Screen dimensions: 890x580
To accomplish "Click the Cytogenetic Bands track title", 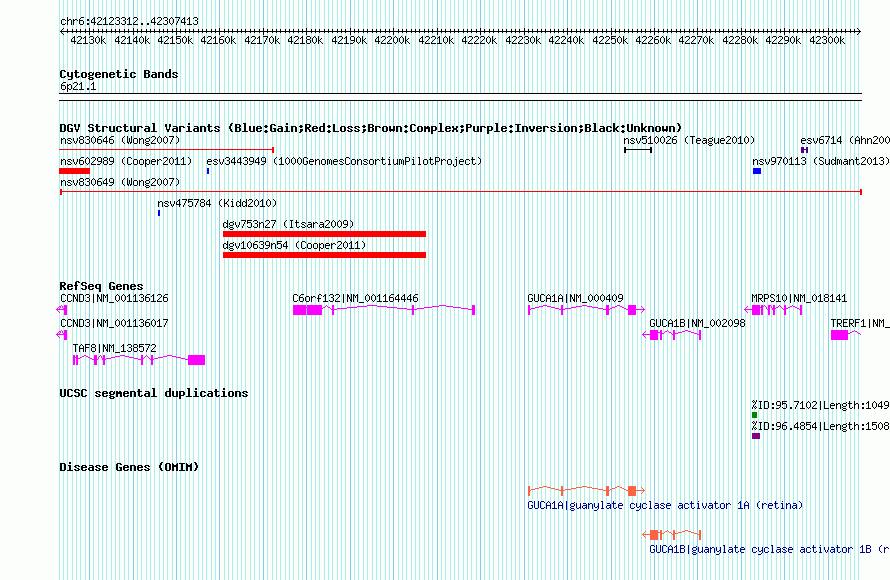I will click(119, 74).
